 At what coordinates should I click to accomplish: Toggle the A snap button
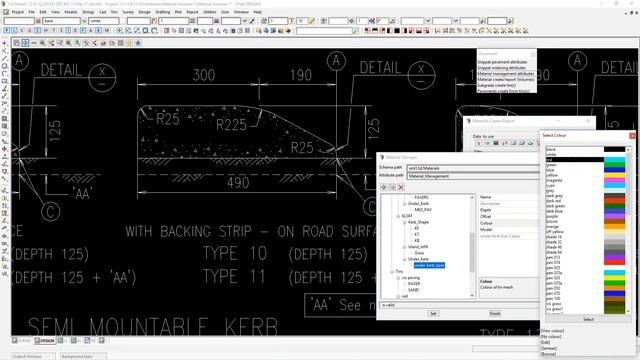tap(91, 31)
